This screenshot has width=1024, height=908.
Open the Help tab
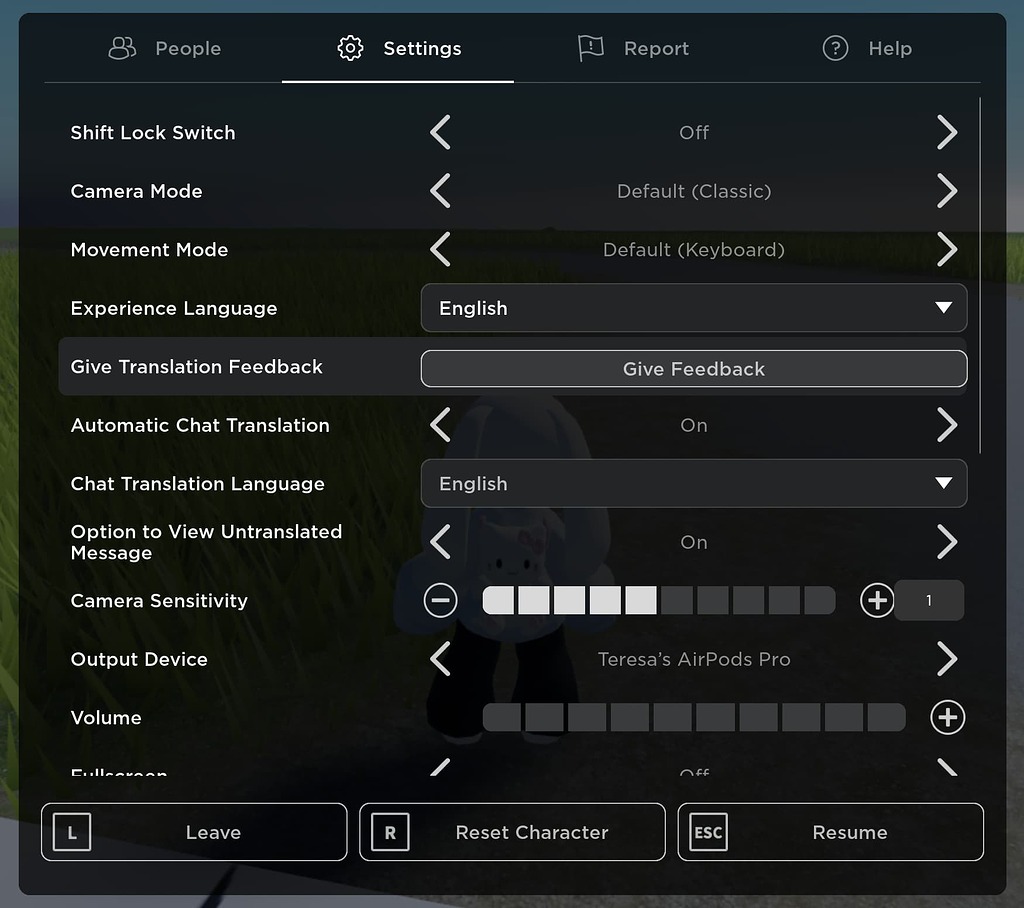pos(866,47)
